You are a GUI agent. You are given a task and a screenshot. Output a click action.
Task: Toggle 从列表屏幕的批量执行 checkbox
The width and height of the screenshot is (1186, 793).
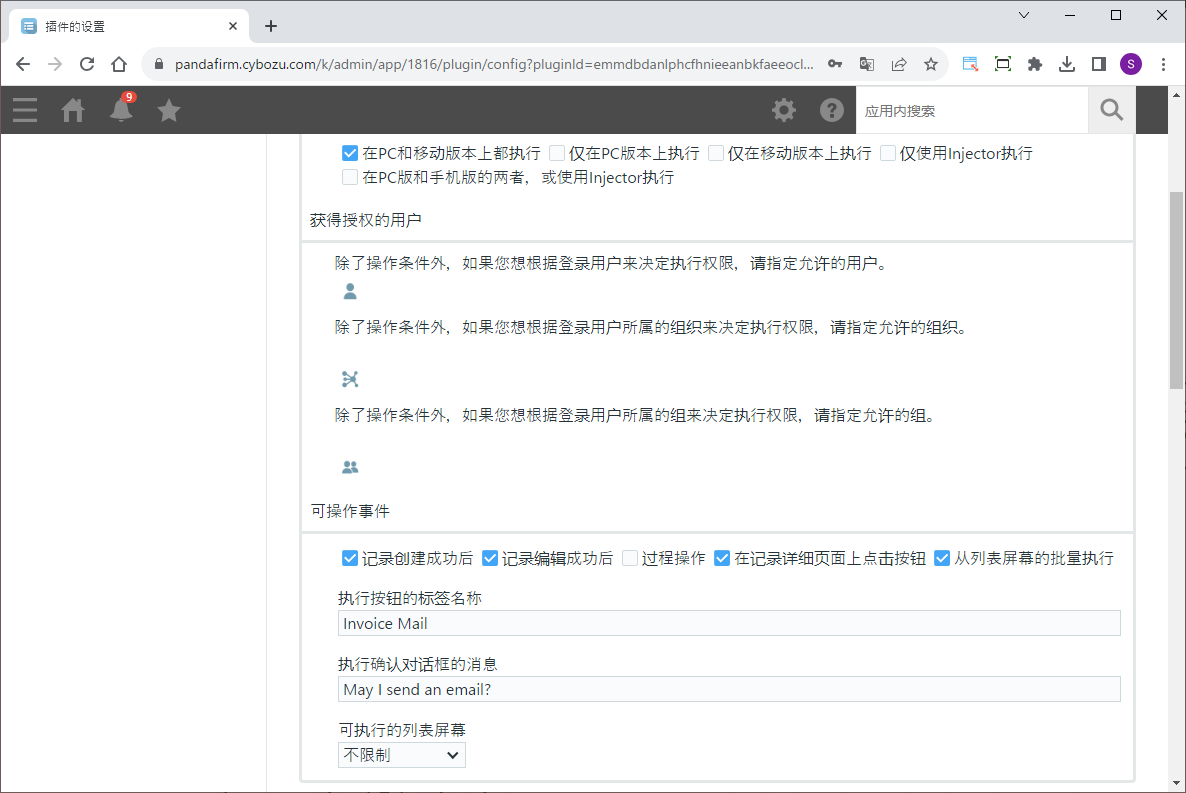[942, 558]
